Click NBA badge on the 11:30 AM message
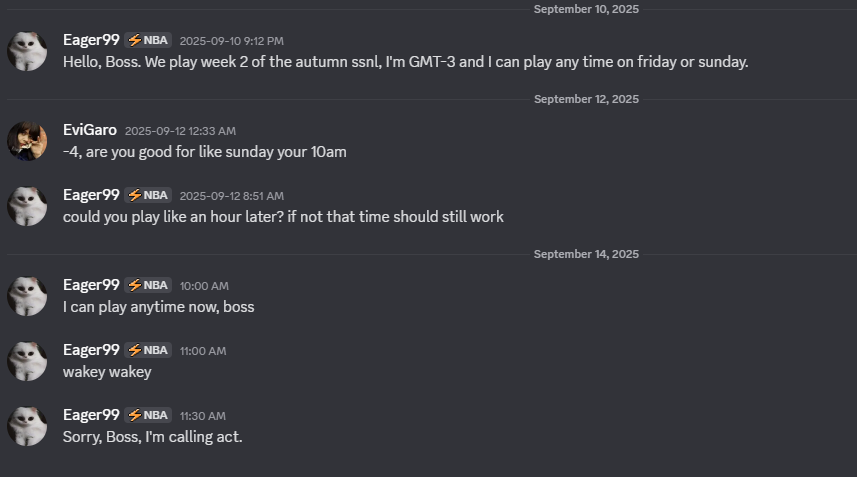 (148, 415)
